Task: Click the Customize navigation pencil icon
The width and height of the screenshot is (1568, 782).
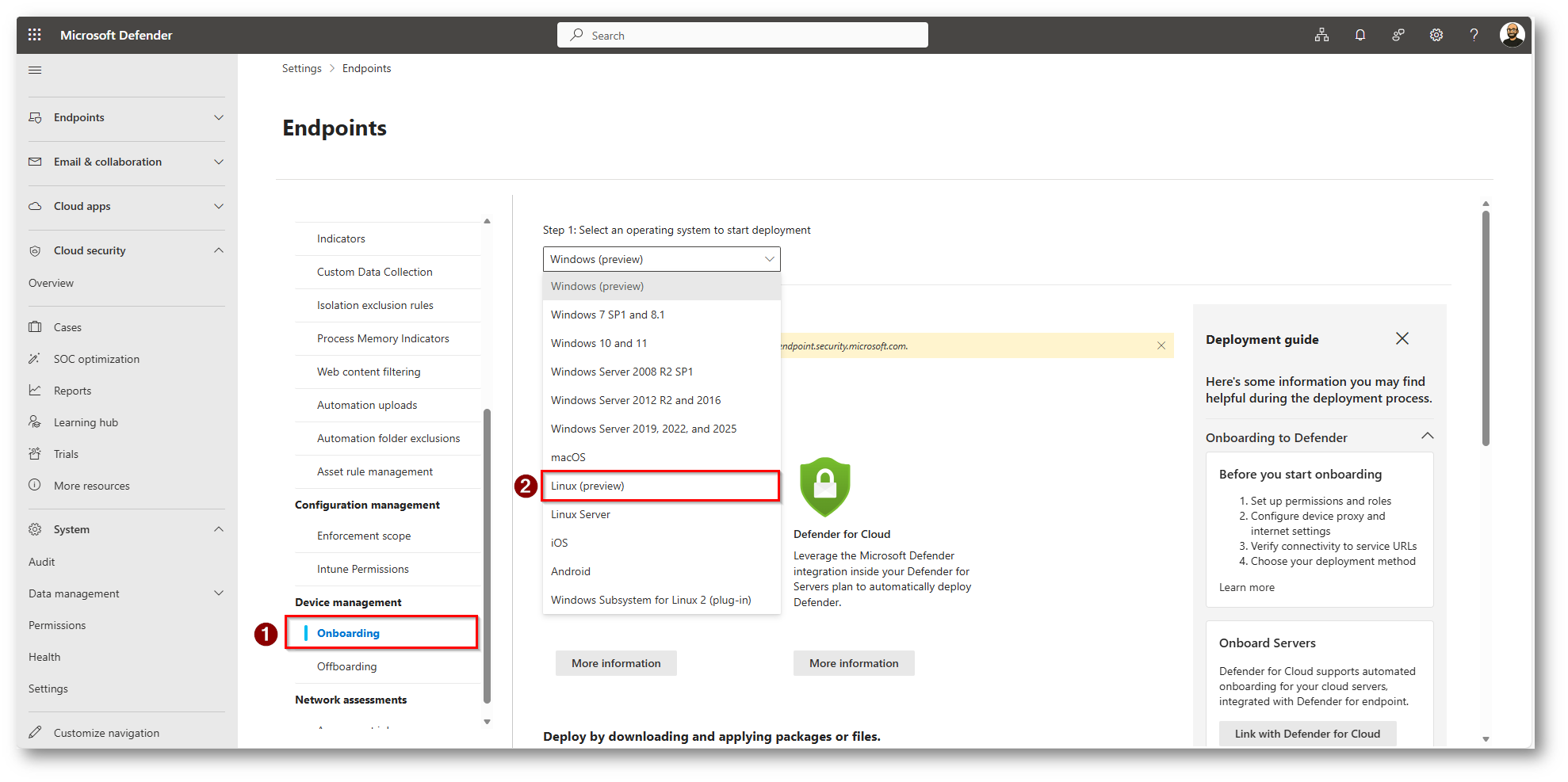Action: click(x=35, y=732)
